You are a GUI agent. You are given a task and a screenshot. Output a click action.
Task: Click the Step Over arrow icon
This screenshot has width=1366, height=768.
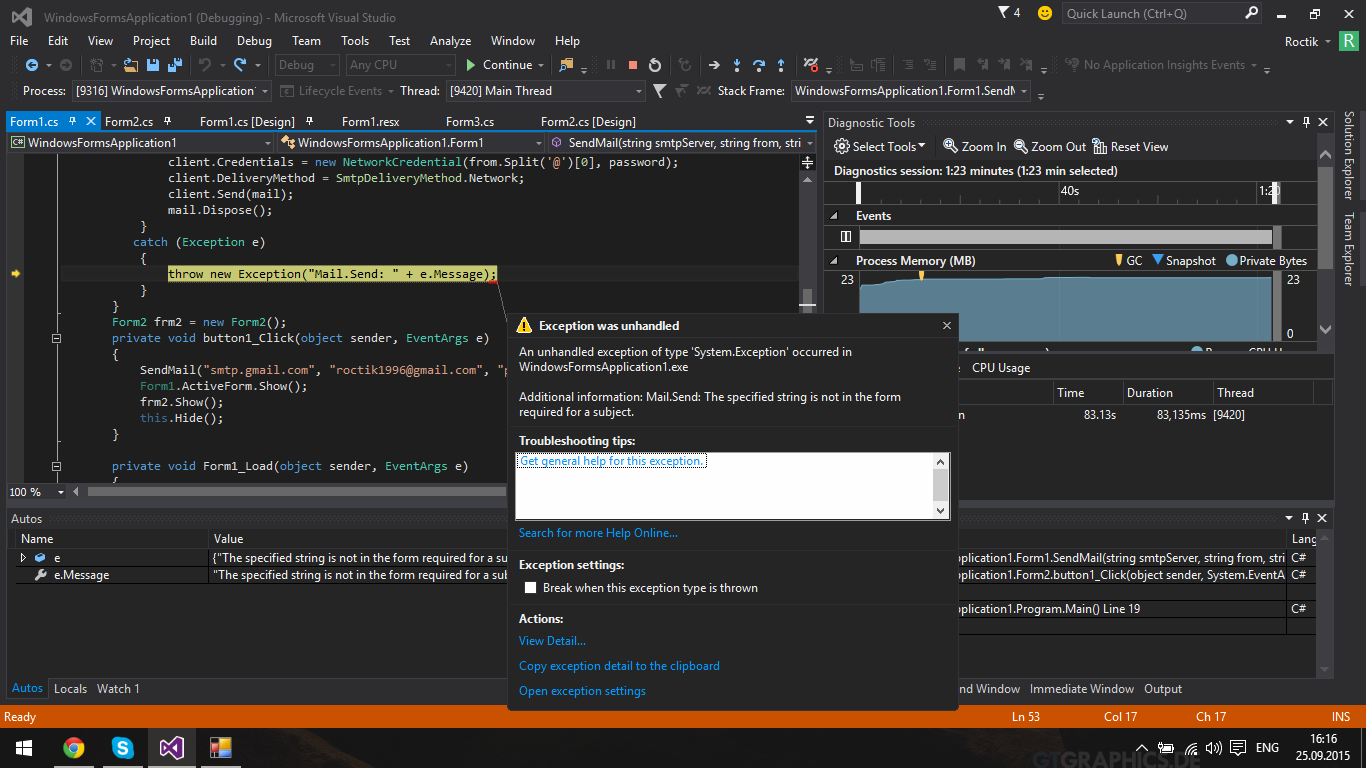[759, 65]
